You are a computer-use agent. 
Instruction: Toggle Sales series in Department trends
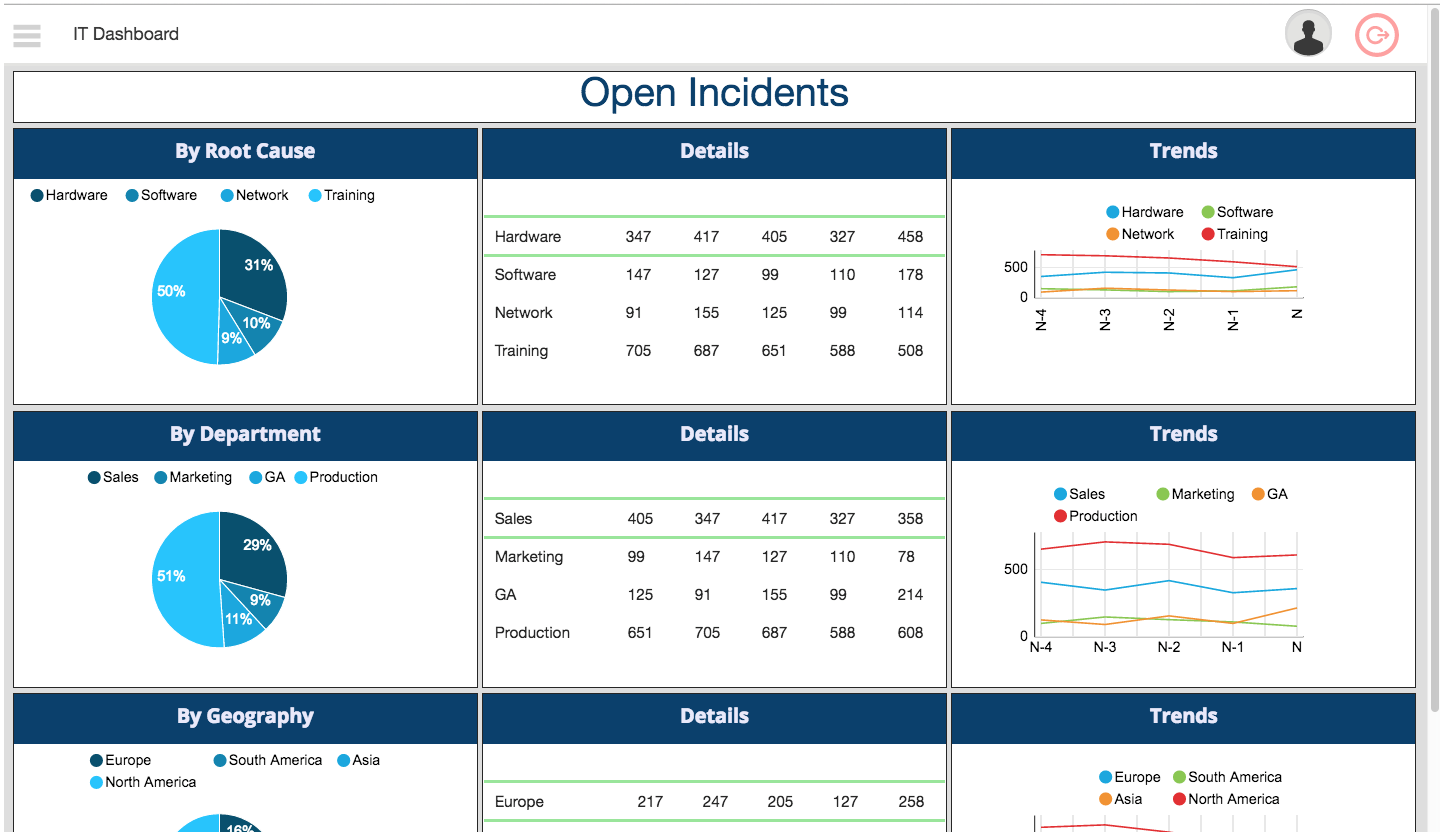[1080, 494]
